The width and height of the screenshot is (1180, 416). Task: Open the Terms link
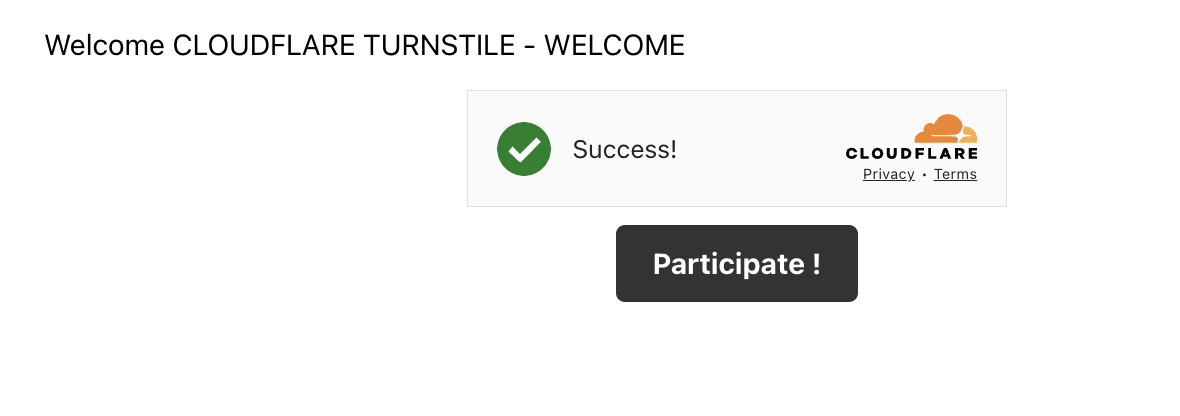955,175
